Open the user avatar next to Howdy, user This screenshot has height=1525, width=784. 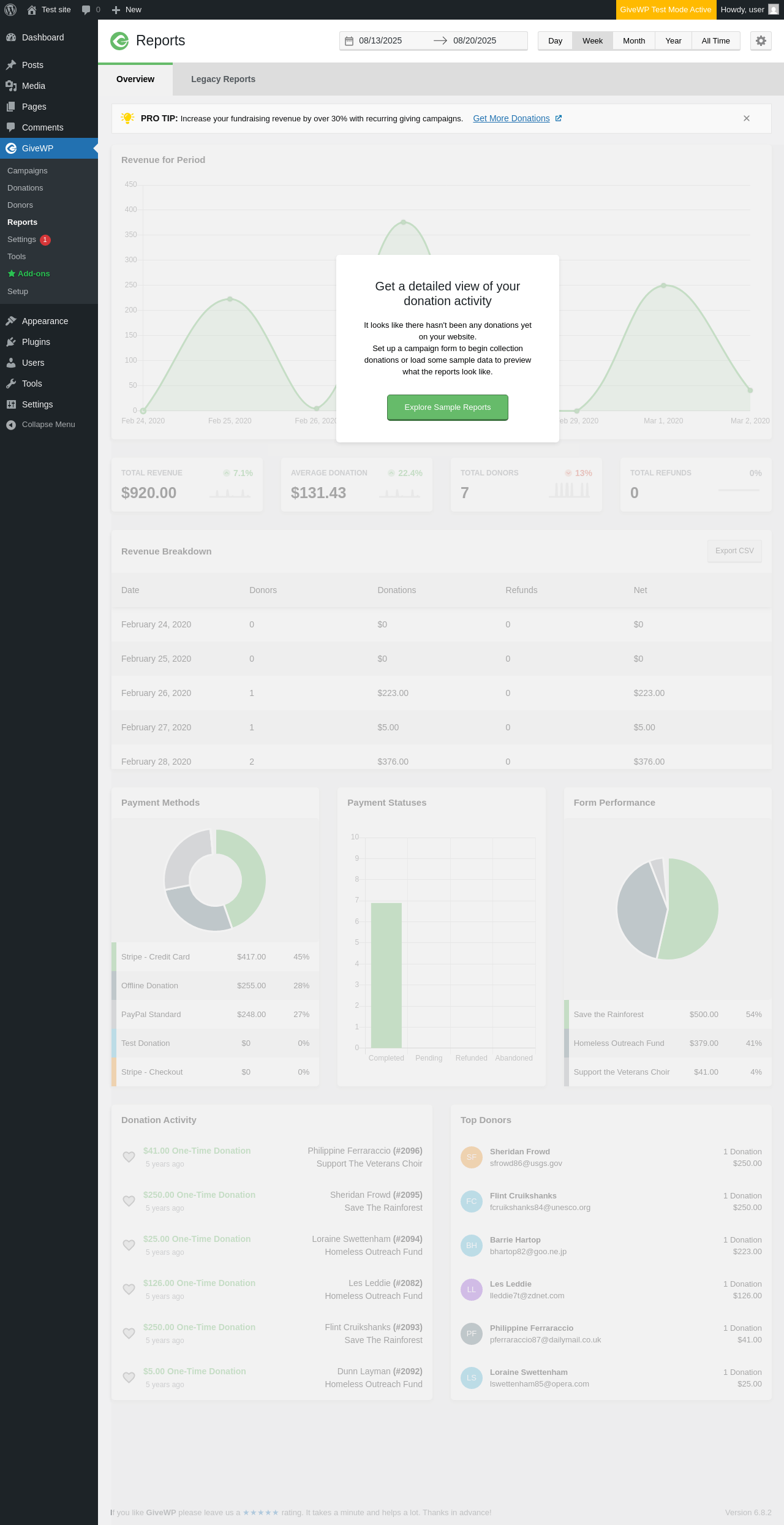pyautogui.click(x=773, y=10)
